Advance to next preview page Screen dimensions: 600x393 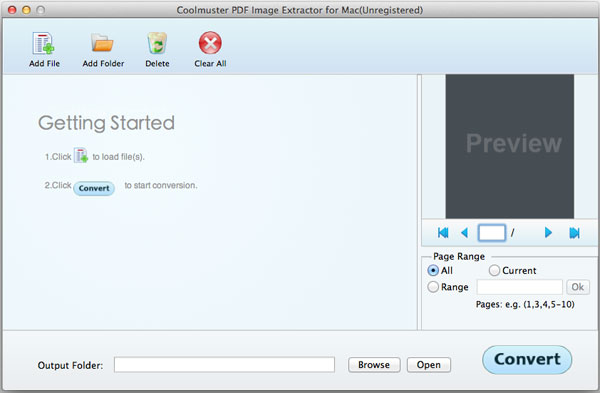pos(548,233)
